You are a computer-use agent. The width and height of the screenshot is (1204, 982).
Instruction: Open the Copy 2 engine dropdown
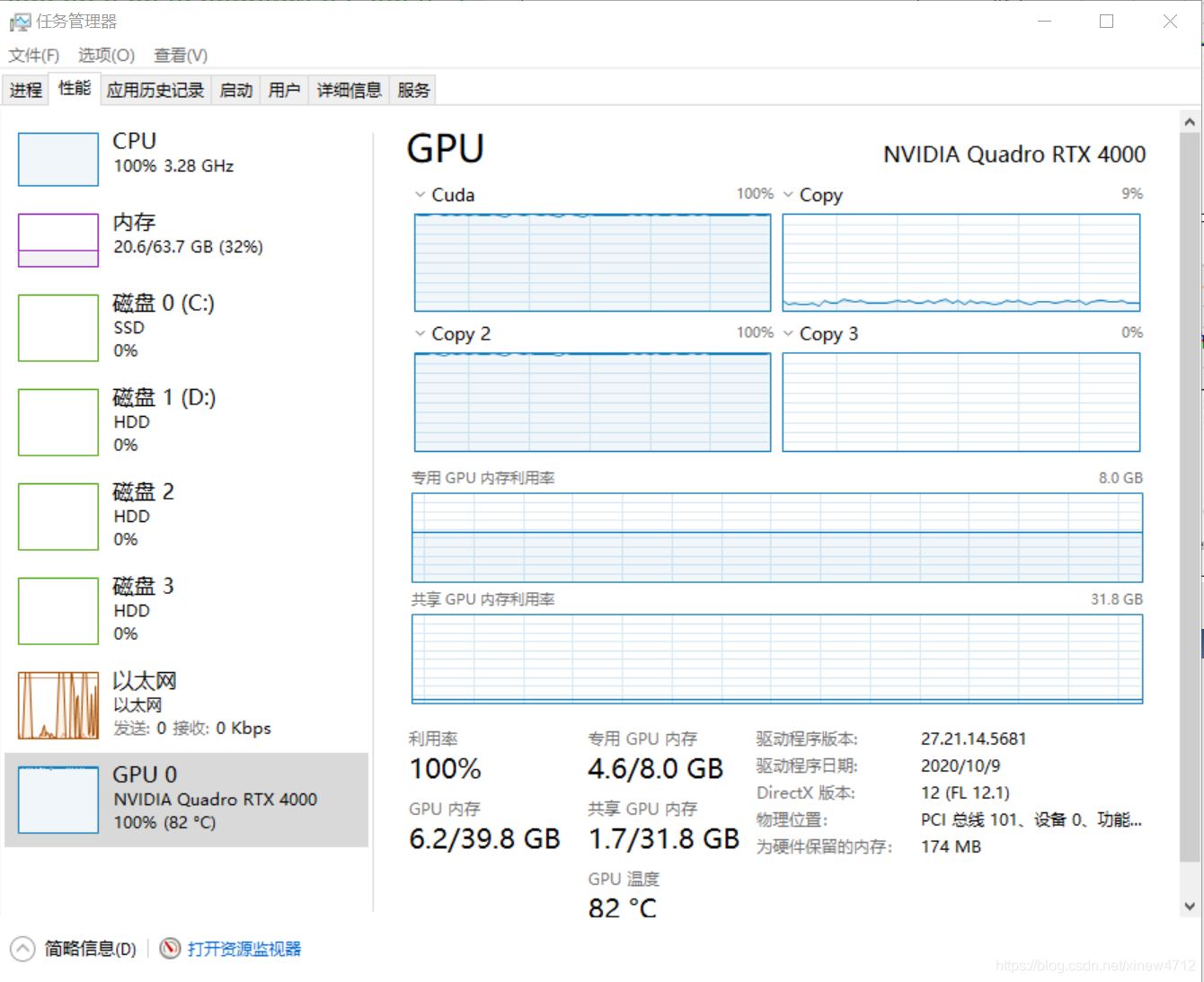pyautogui.click(x=420, y=333)
